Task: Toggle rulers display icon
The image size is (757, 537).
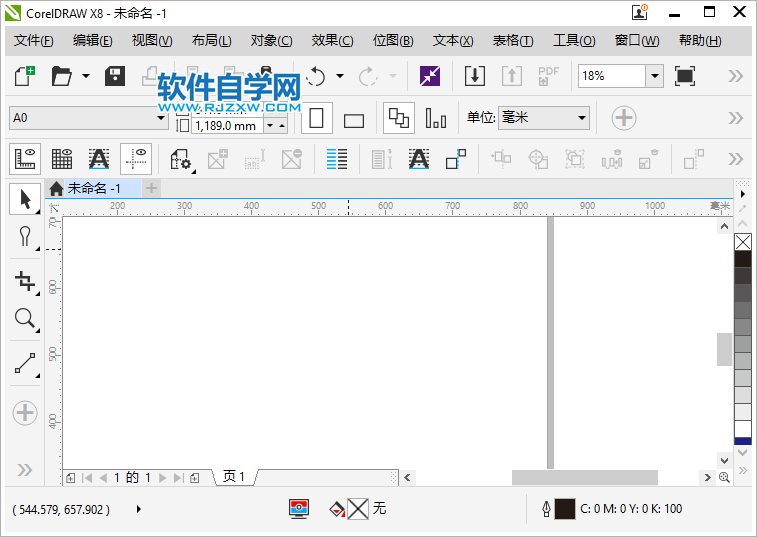Action: (x=25, y=159)
